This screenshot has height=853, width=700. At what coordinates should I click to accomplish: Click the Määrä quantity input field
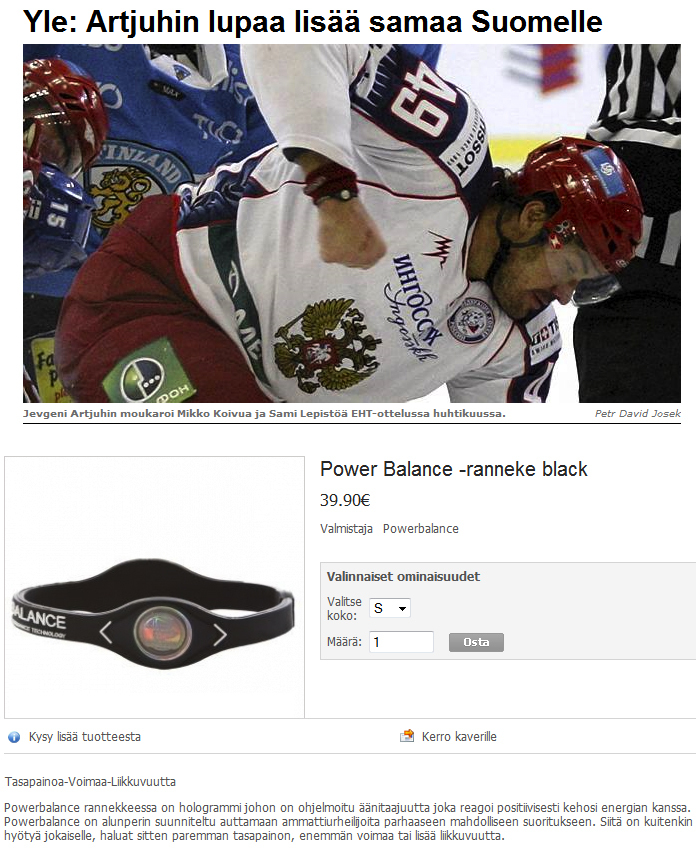pos(401,642)
